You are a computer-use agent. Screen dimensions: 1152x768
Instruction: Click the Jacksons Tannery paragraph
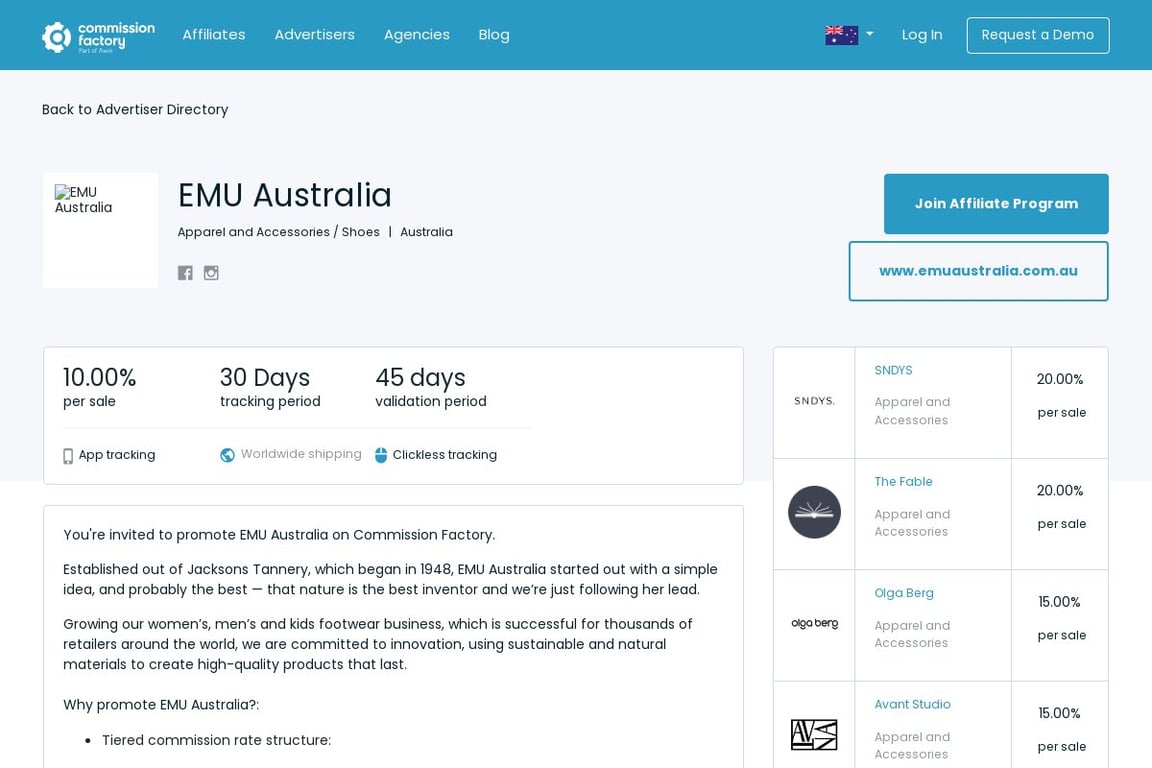tap(390, 579)
